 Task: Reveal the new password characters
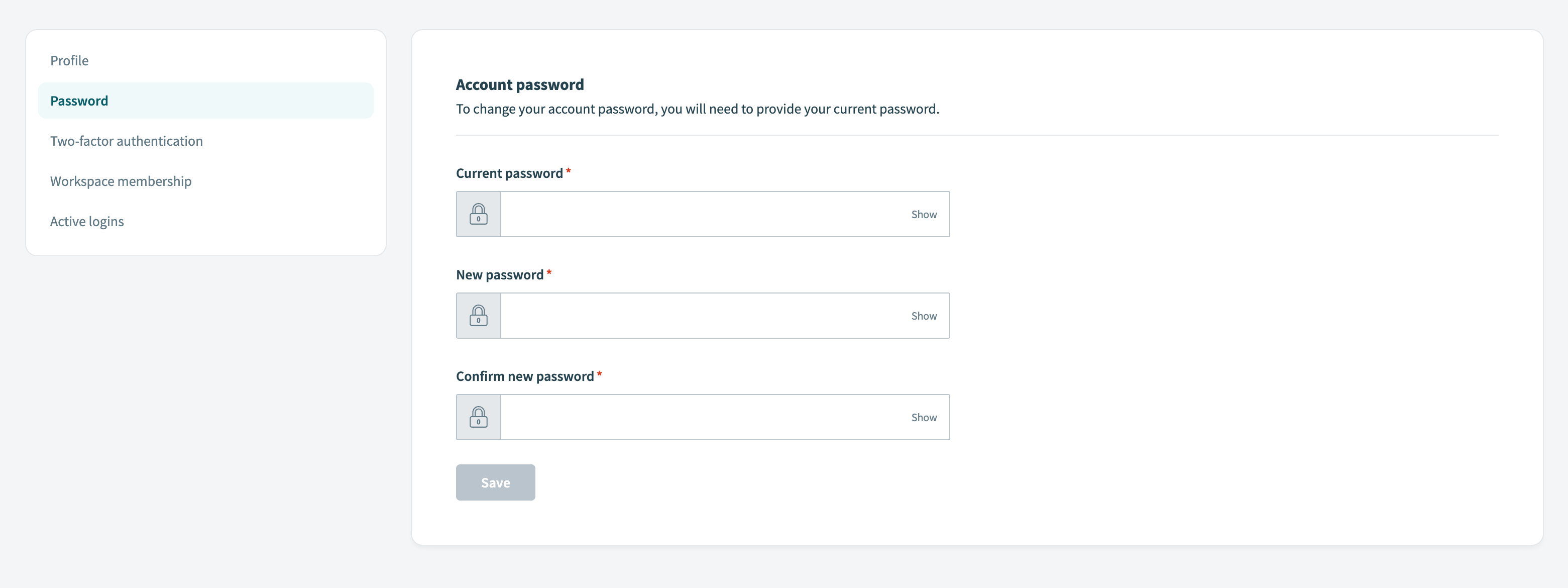pyautogui.click(x=924, y=315)
